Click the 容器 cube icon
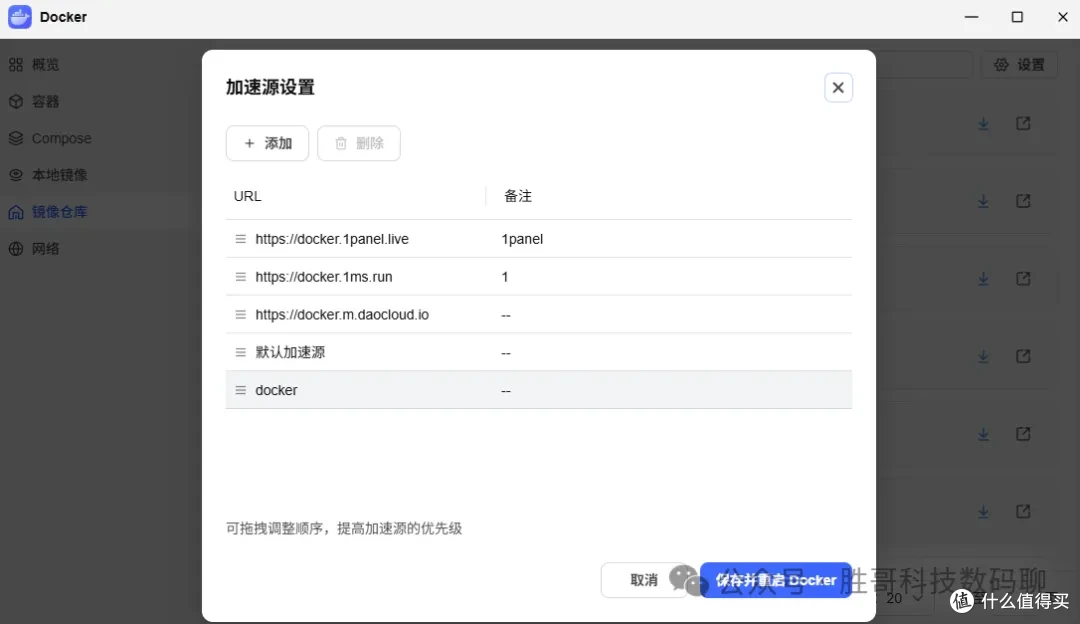Viewport: 1080px width, 624px height. (x=16, y=102)
